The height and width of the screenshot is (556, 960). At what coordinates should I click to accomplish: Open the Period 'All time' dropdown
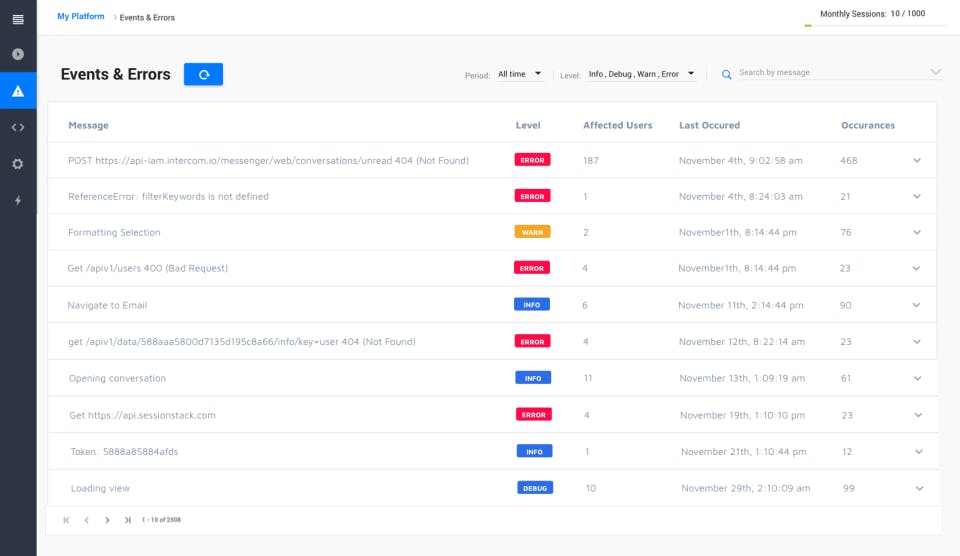tap(520, 74)
